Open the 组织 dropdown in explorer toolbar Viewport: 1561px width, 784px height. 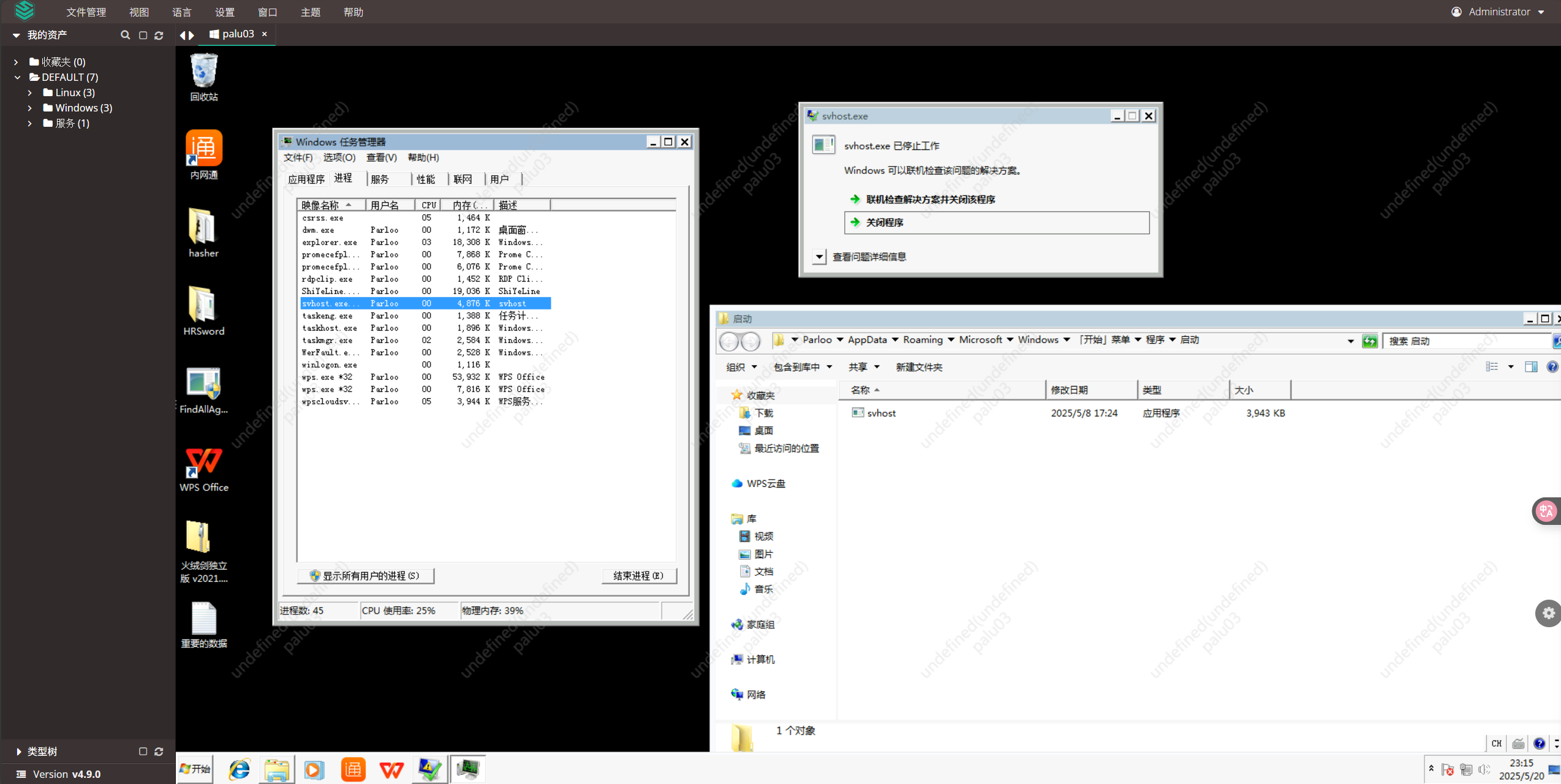pyautogui.click(x=741, y=367)
